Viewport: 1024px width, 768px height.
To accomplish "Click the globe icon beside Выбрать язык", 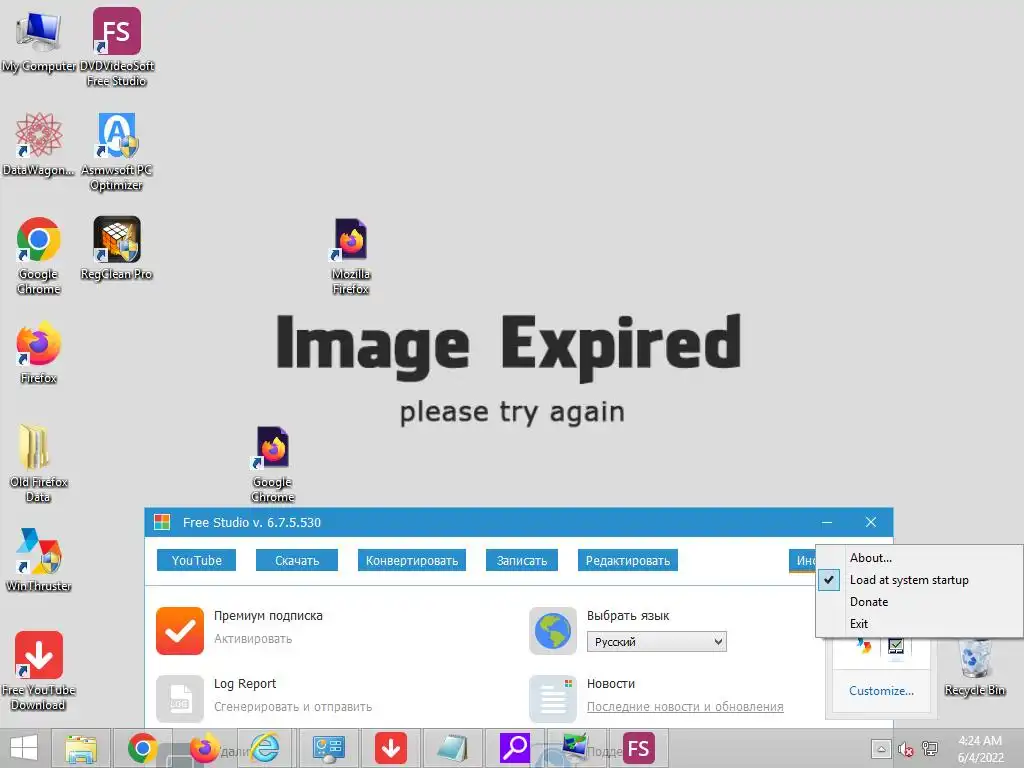I will (552, 630).
